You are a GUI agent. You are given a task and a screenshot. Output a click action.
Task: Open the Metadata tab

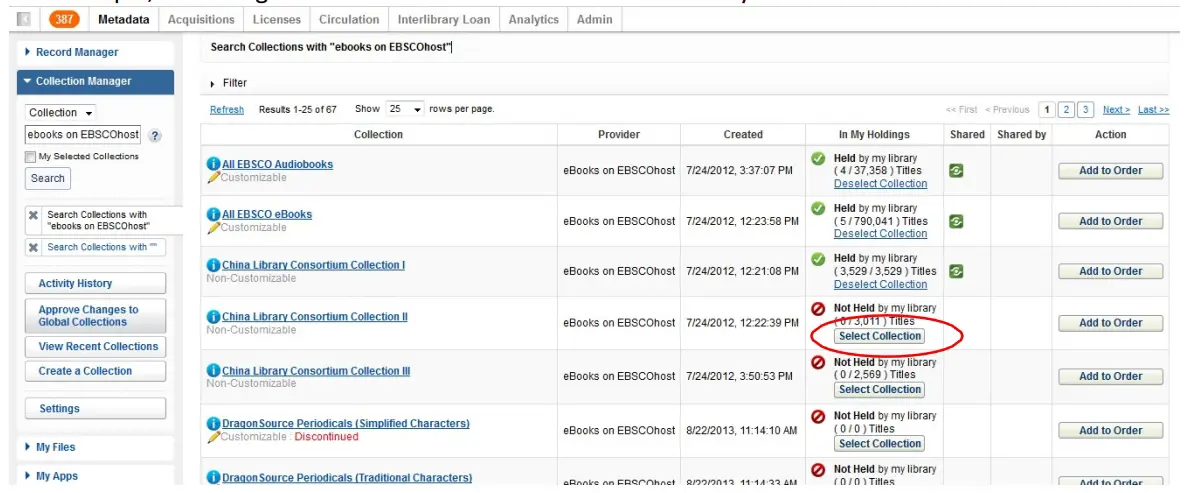124,20
